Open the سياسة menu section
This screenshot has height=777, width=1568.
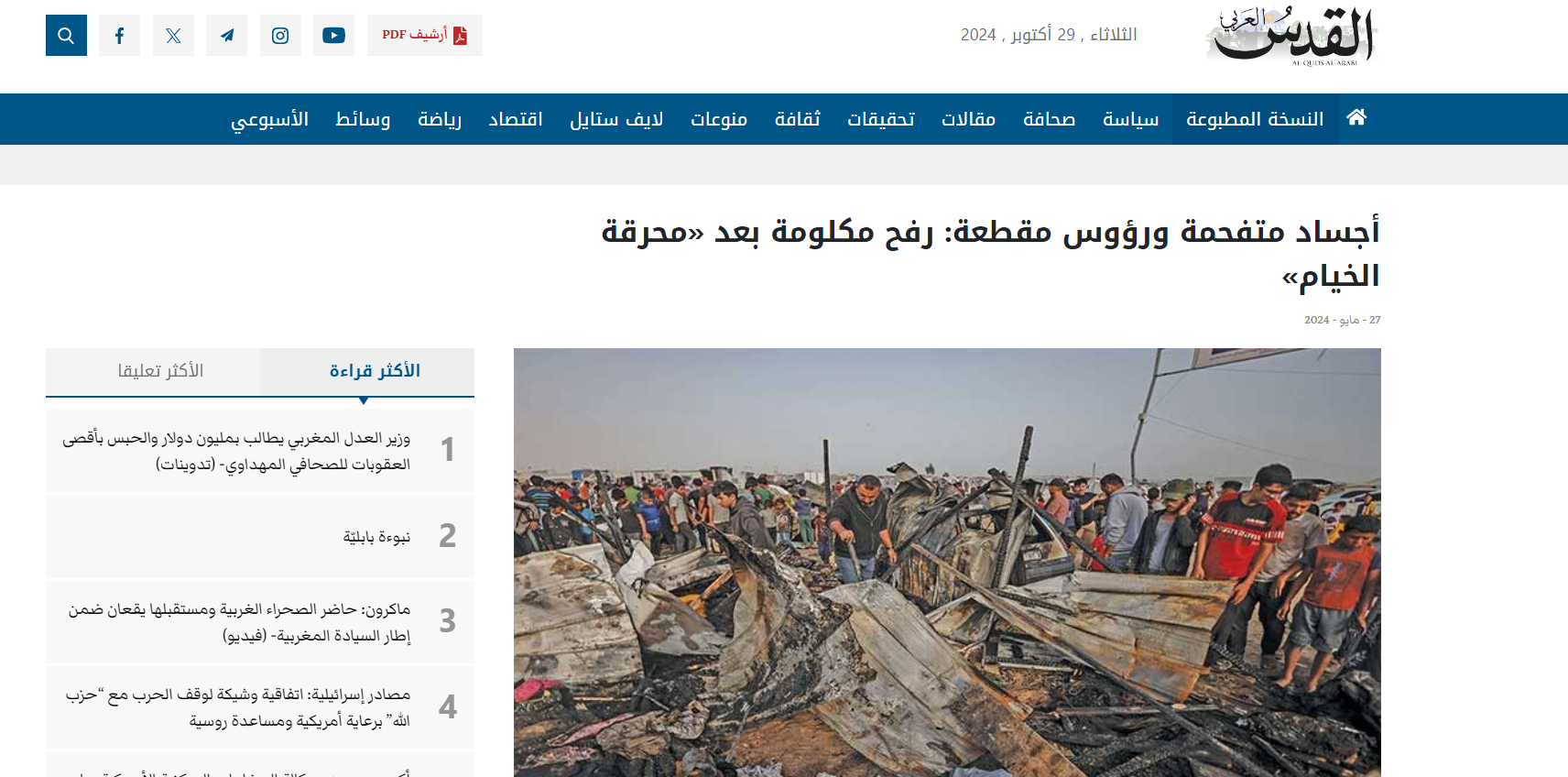click(1130, 119)
